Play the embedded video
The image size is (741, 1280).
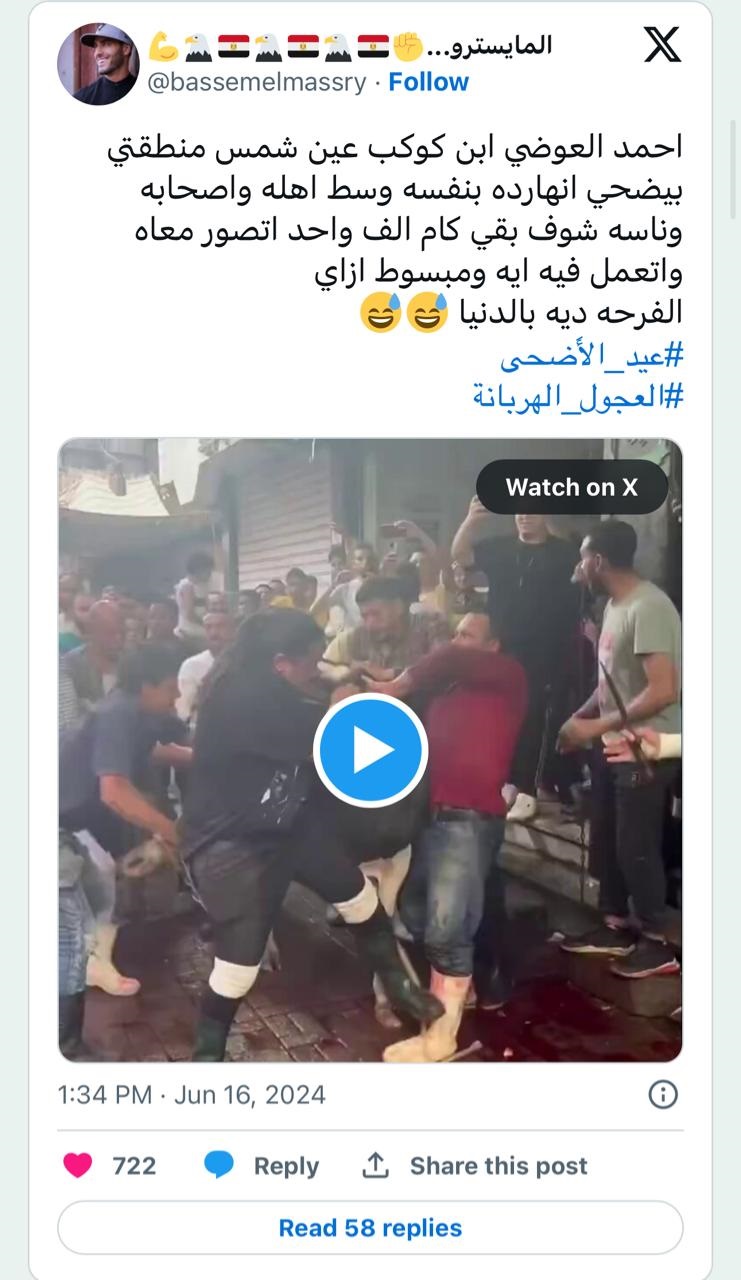(x=371, y=749)
